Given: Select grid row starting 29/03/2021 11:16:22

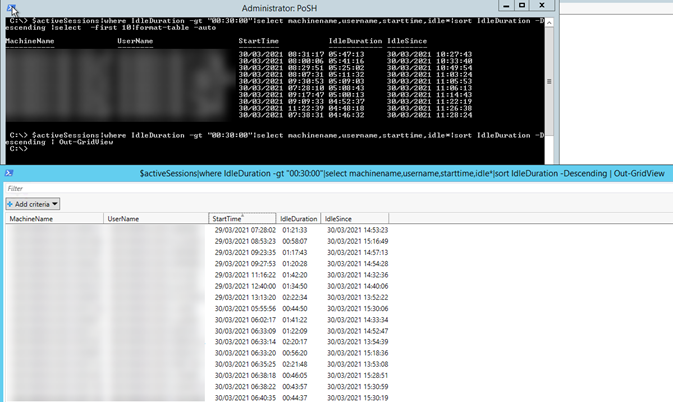Looking at the screenshot, I should pyautogui.click(x=197, y=275).
